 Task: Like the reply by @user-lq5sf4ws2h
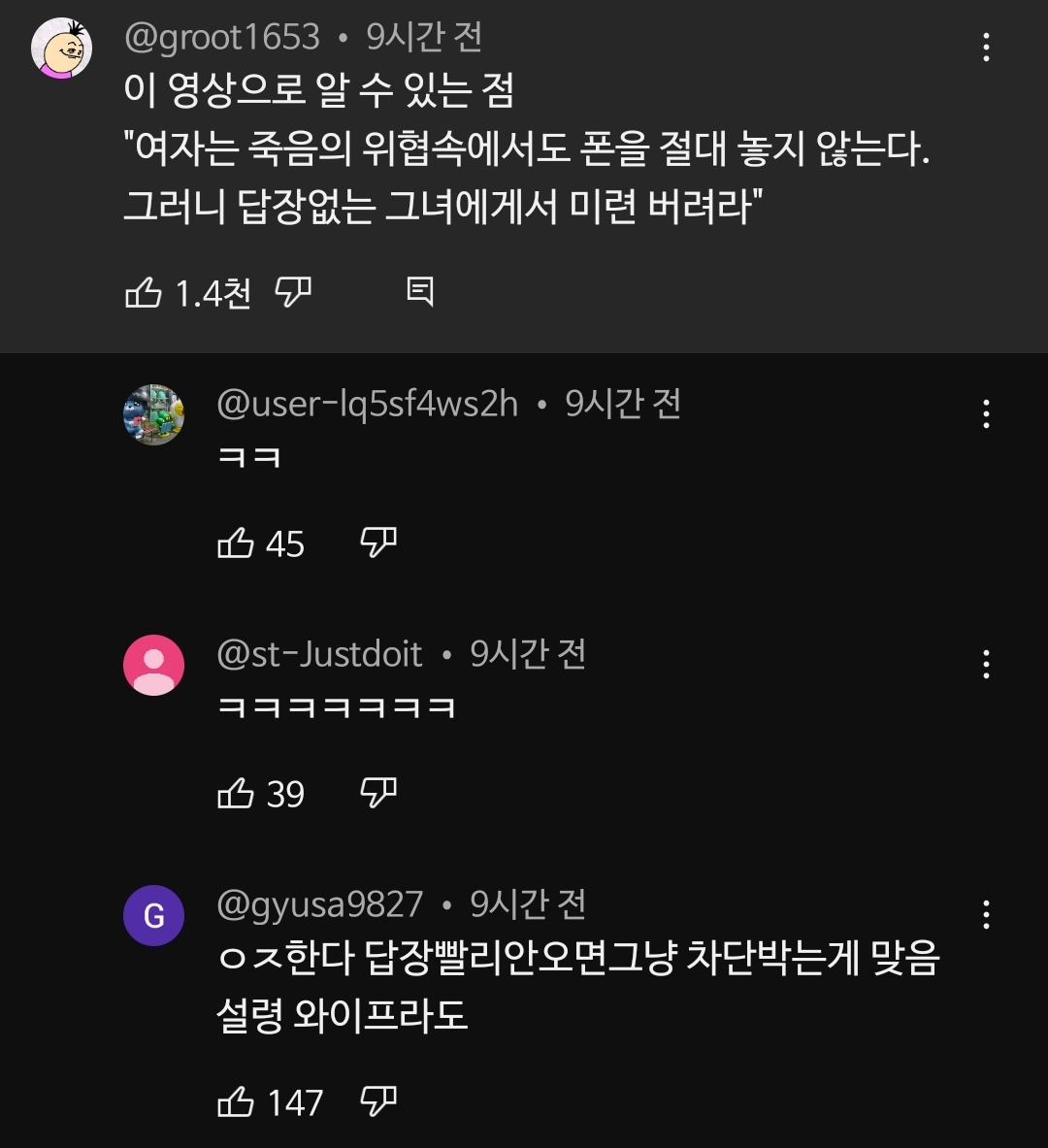tap(236, 543)
